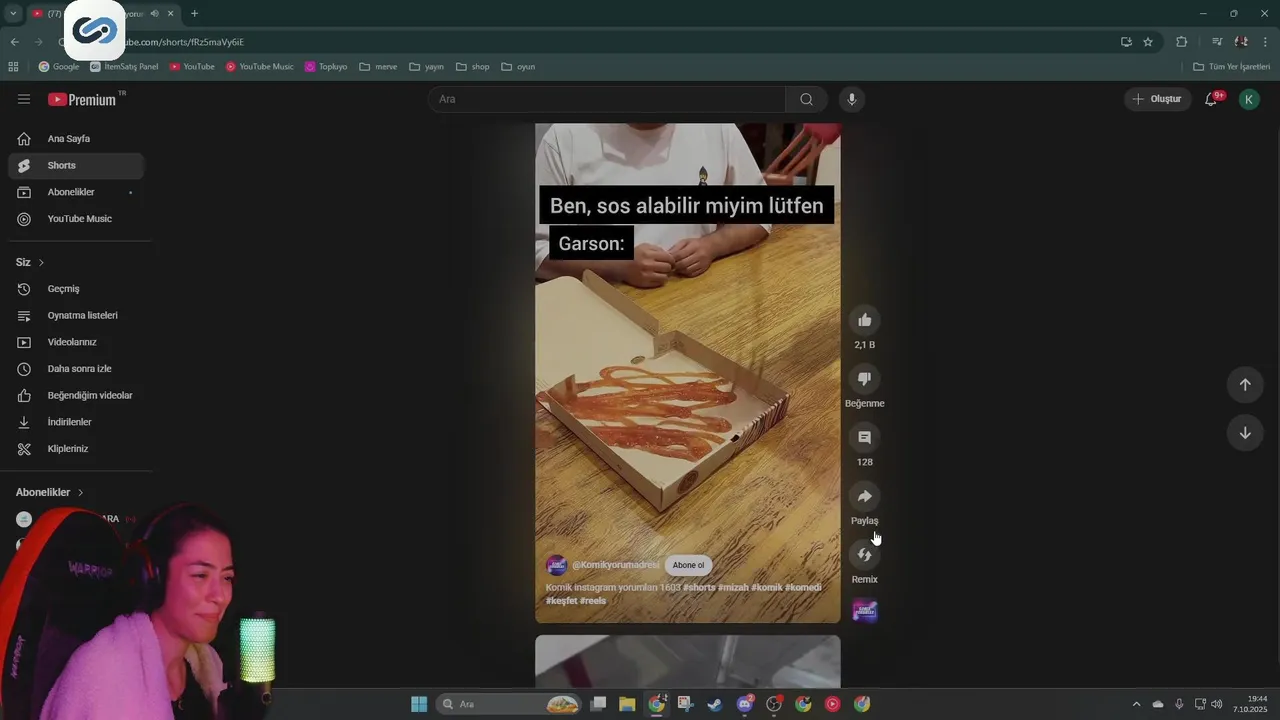Open @Komikyorumadresi channel link
This screenshot has height=720, width=1280.
[615, 565]
